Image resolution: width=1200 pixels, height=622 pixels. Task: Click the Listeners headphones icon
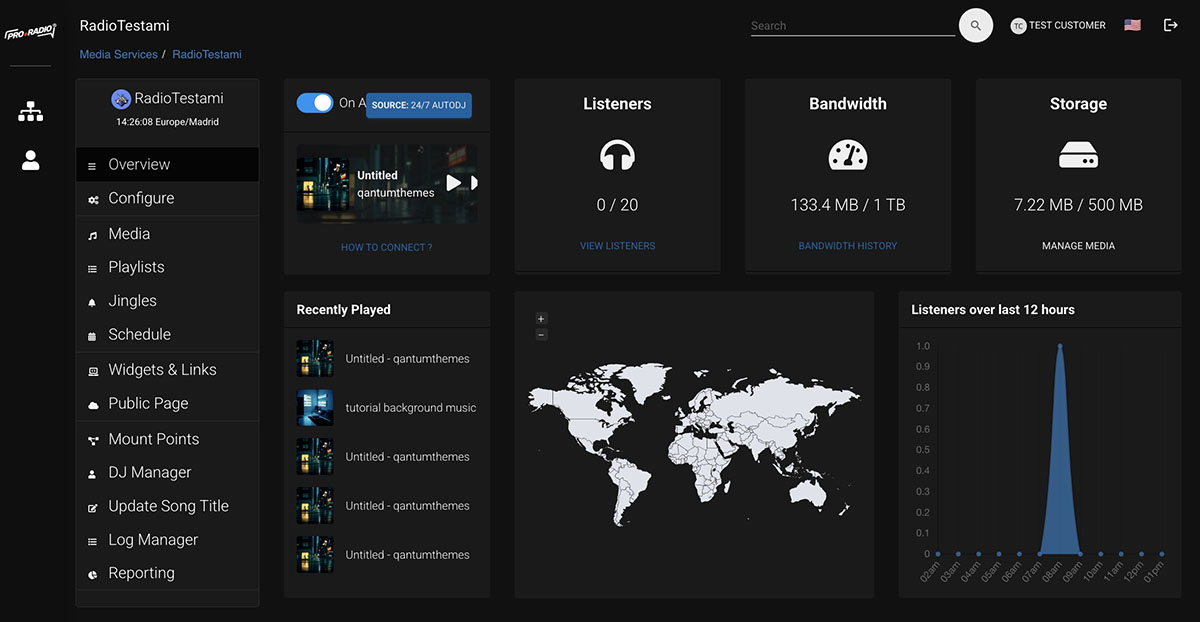tap(617, 156)
